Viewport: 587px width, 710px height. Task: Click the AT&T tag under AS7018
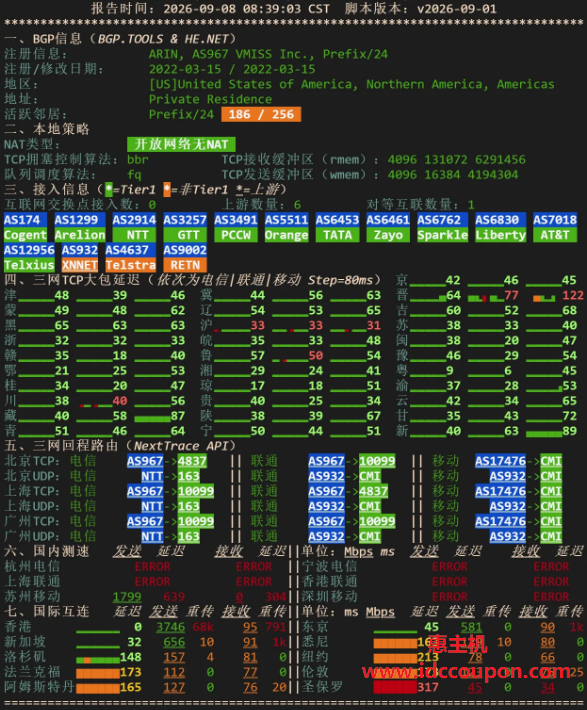click(555, 235)
